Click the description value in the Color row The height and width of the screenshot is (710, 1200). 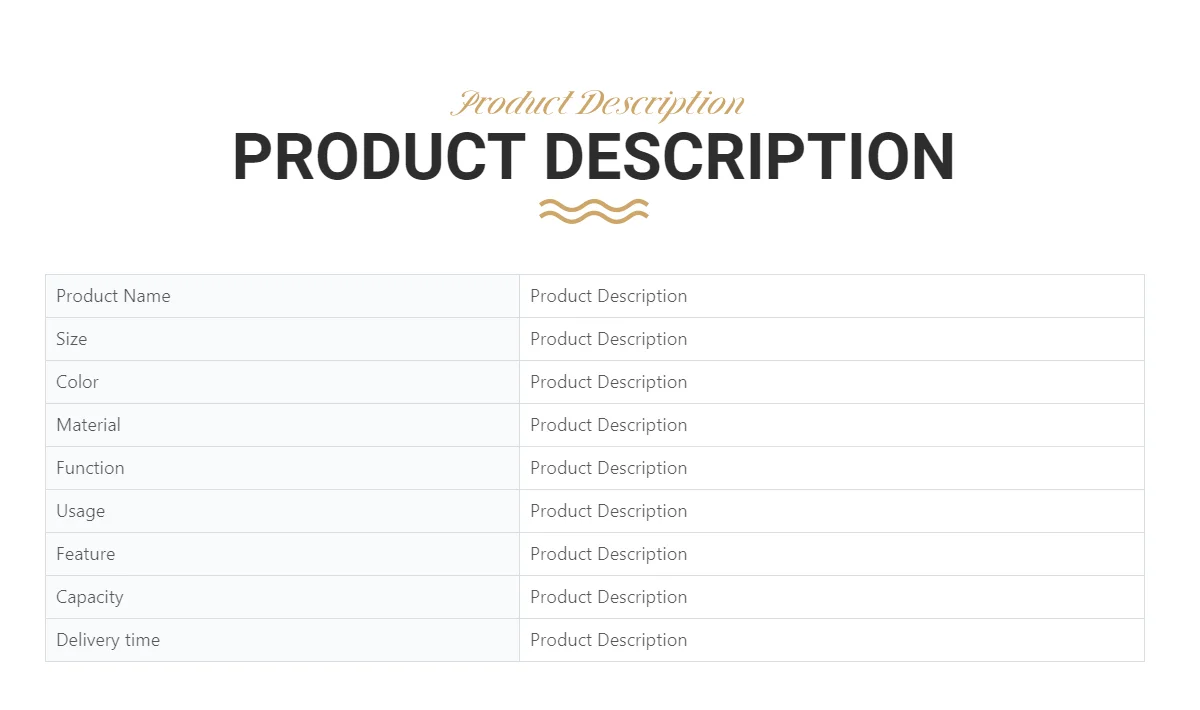click(609, 382)
